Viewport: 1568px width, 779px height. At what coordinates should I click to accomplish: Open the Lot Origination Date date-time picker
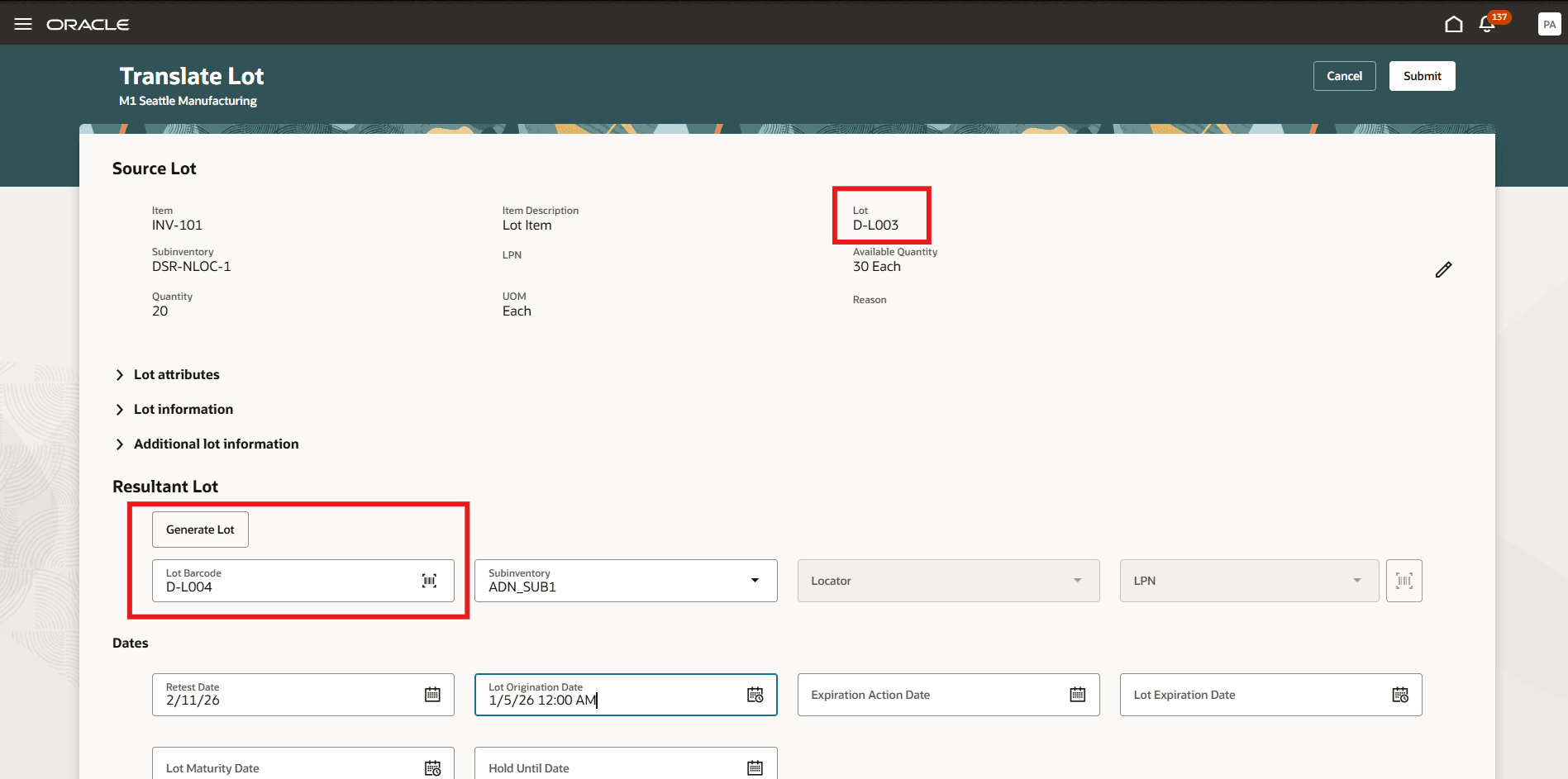click(x=755, y=695)
